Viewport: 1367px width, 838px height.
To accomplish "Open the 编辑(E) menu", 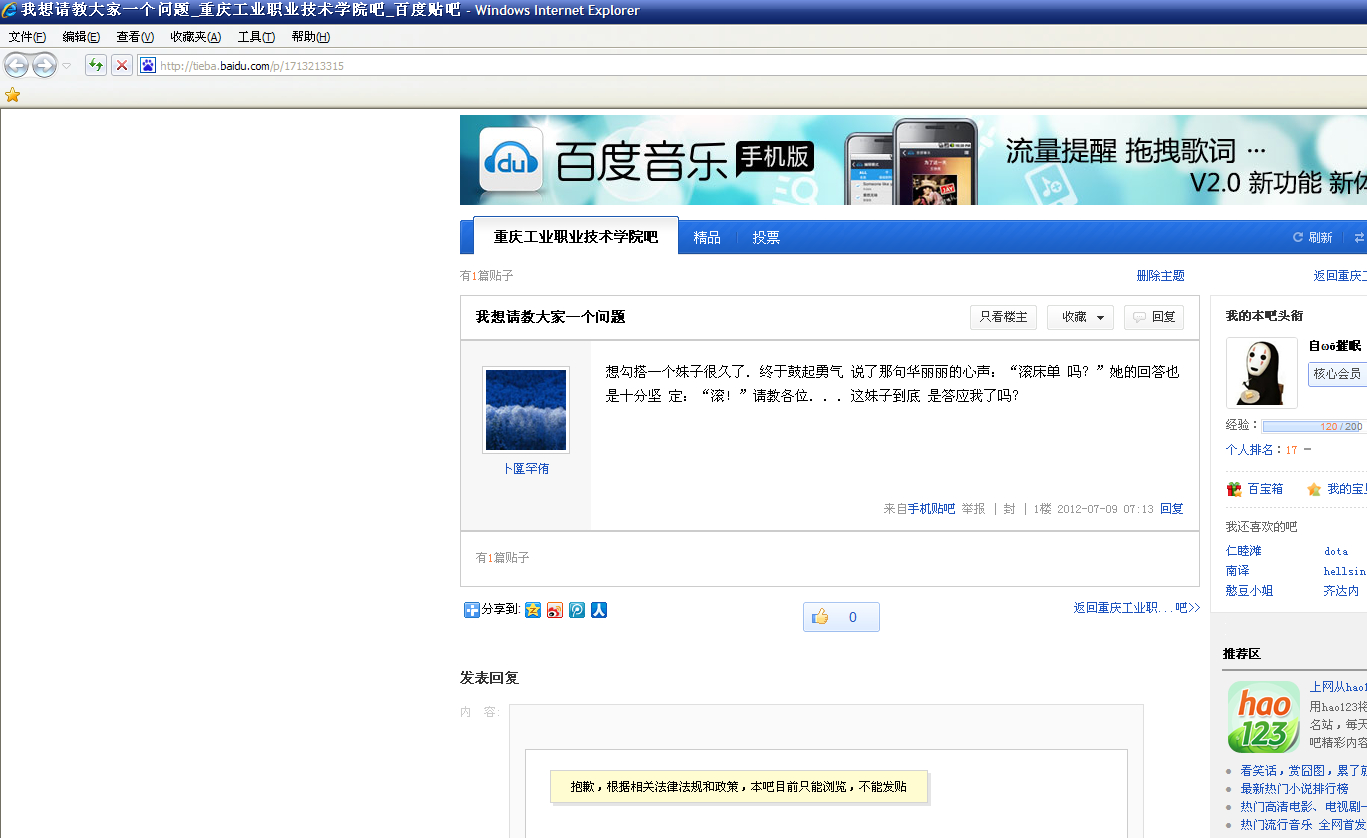I will pos(81,37).
